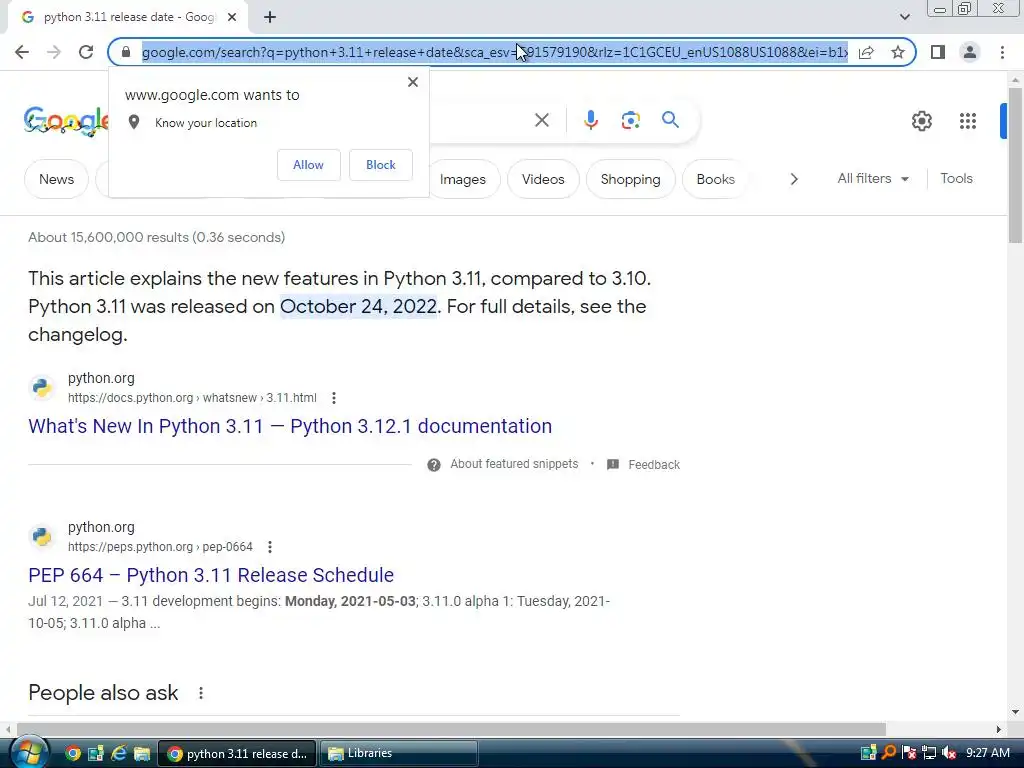1024x768 pixels.
Task: Click horizontal scrollbar right arrow
Action: [x=999, y=729]
